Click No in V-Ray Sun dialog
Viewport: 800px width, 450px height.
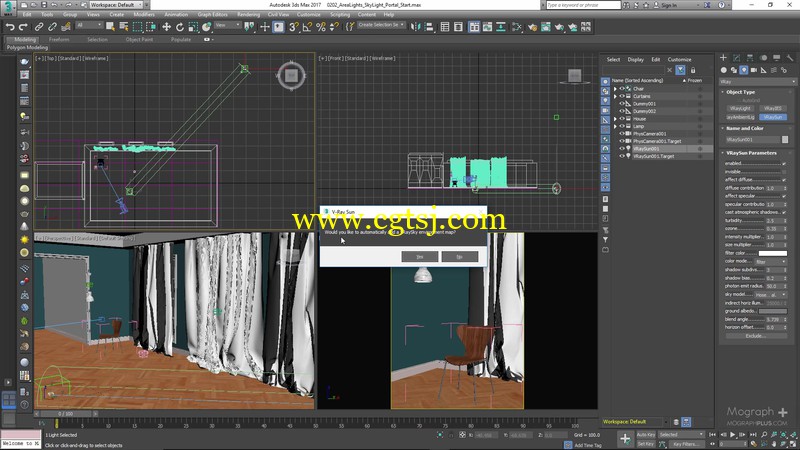click(x=460, y=257)
